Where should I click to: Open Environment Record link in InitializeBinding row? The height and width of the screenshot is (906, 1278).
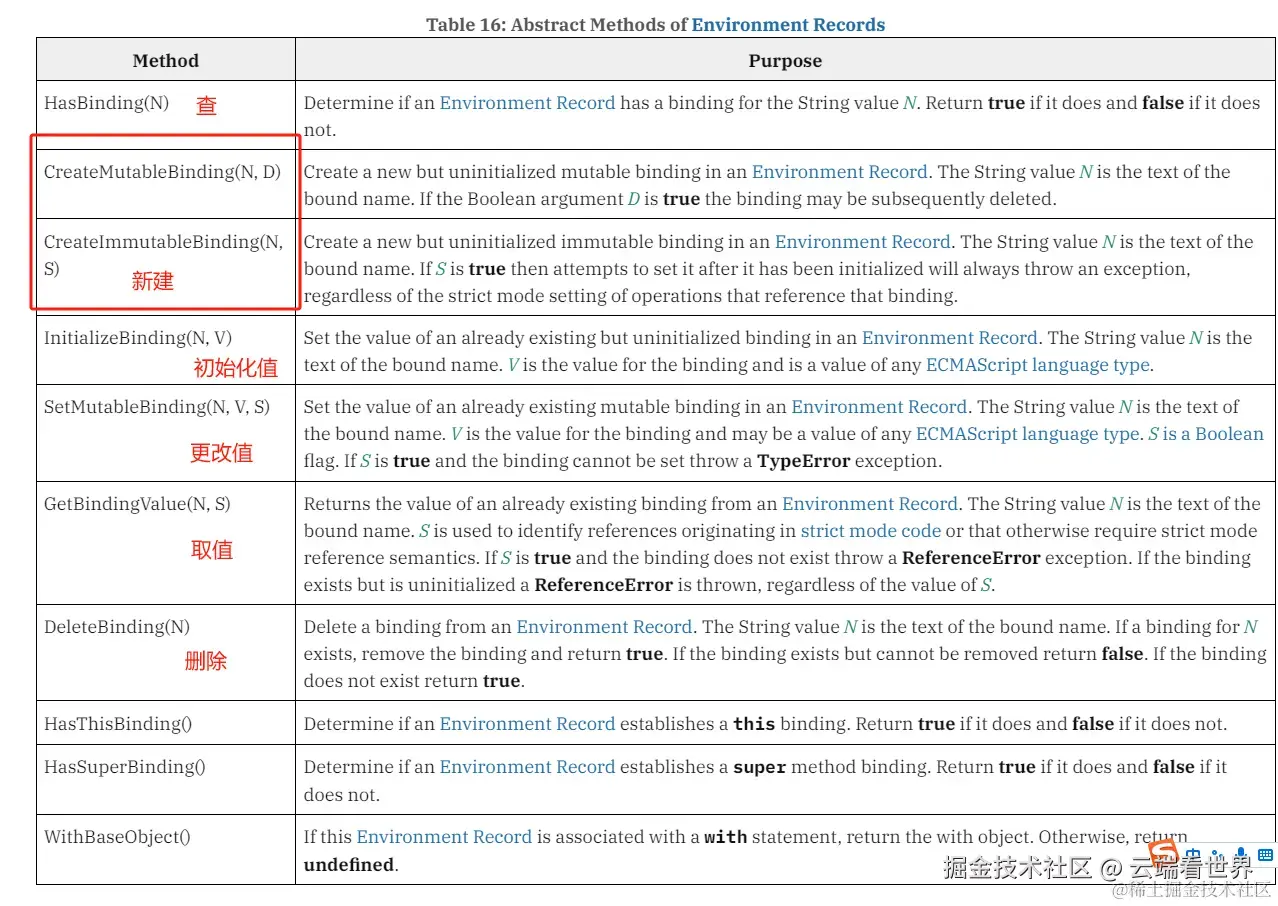950,338
